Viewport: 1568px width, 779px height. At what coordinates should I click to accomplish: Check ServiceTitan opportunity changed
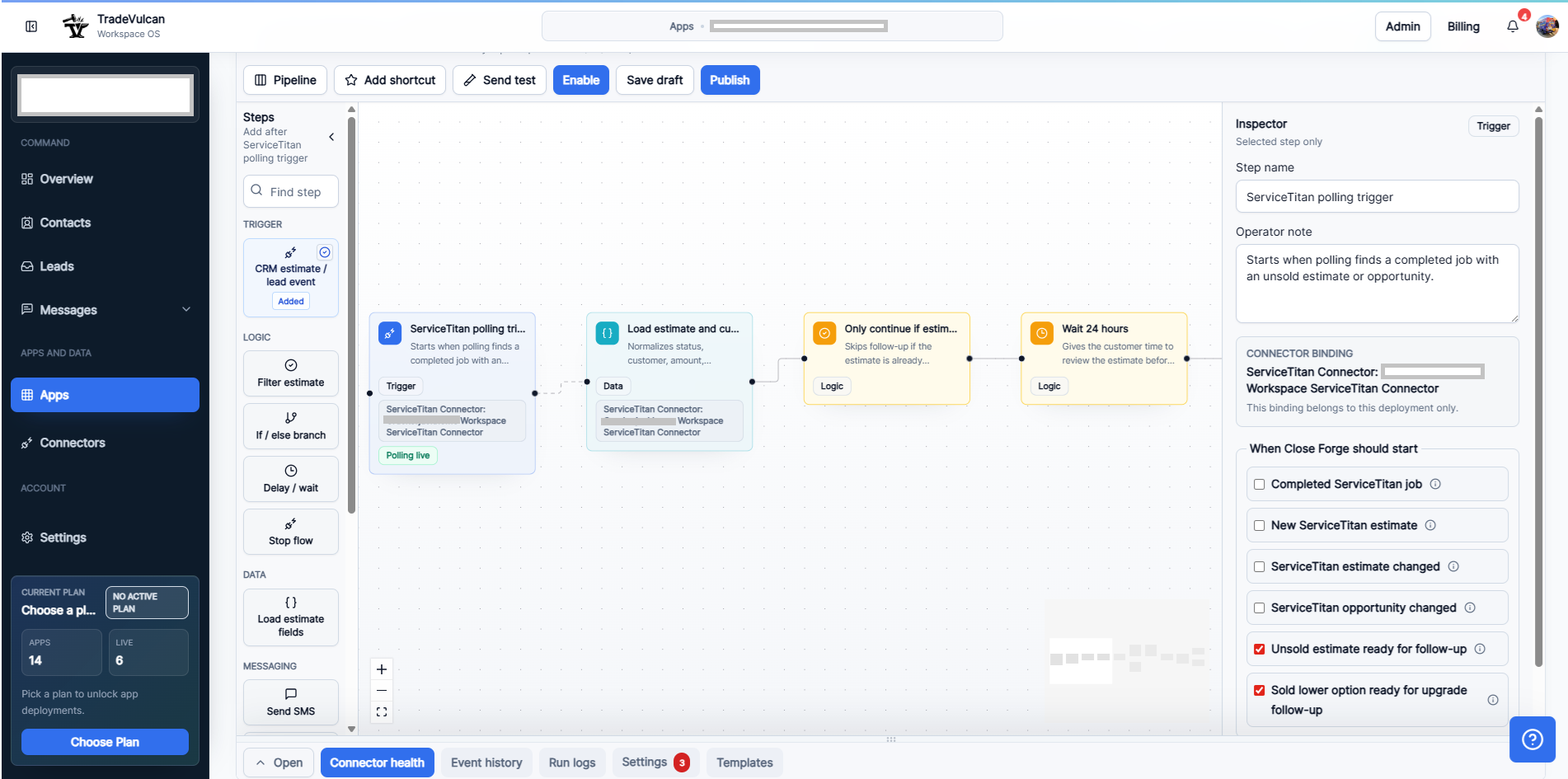click(x=1260, y=608)
